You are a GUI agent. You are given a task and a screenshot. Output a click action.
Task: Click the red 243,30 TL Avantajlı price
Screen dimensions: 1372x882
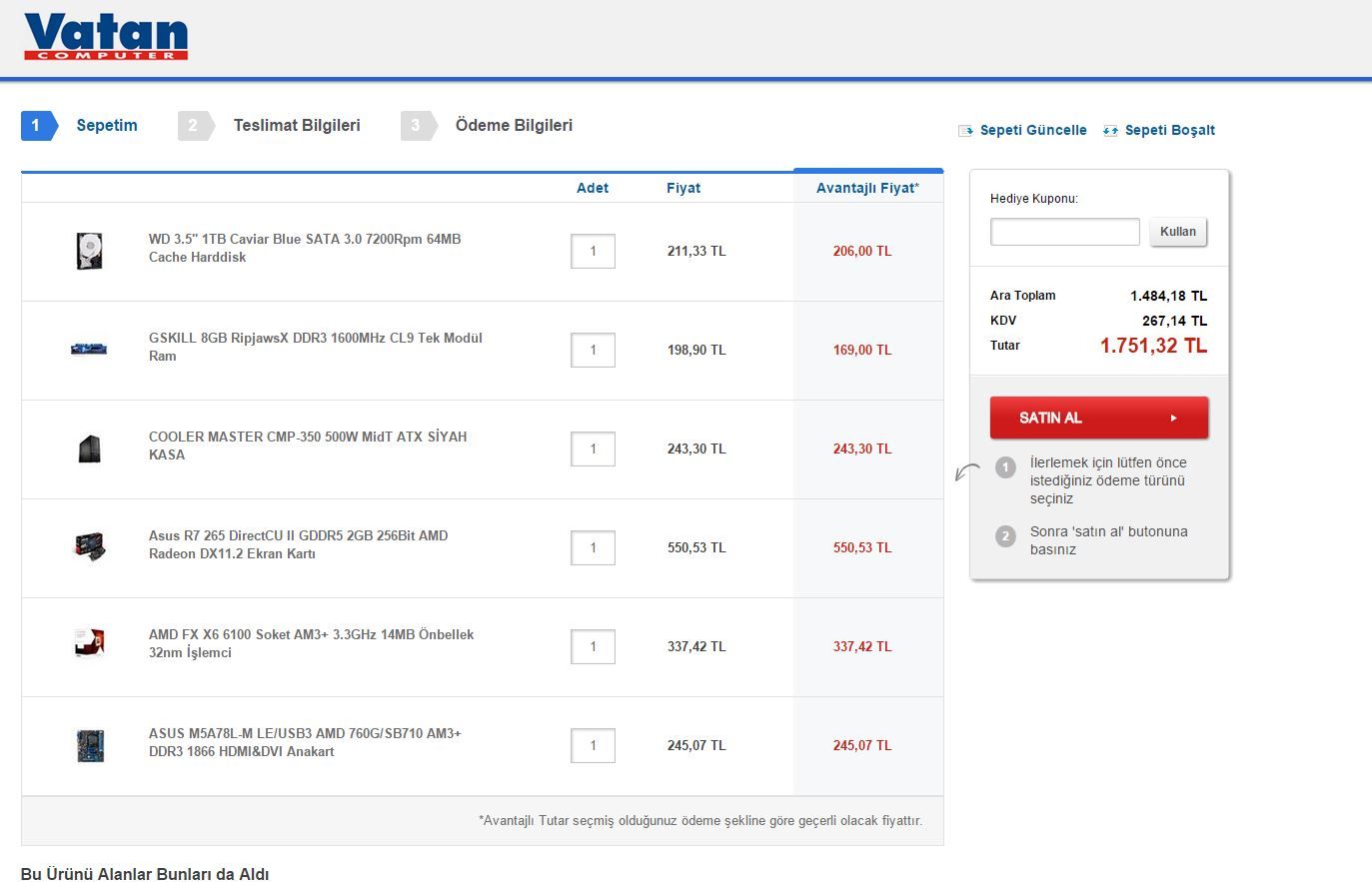tap(862, 448)
